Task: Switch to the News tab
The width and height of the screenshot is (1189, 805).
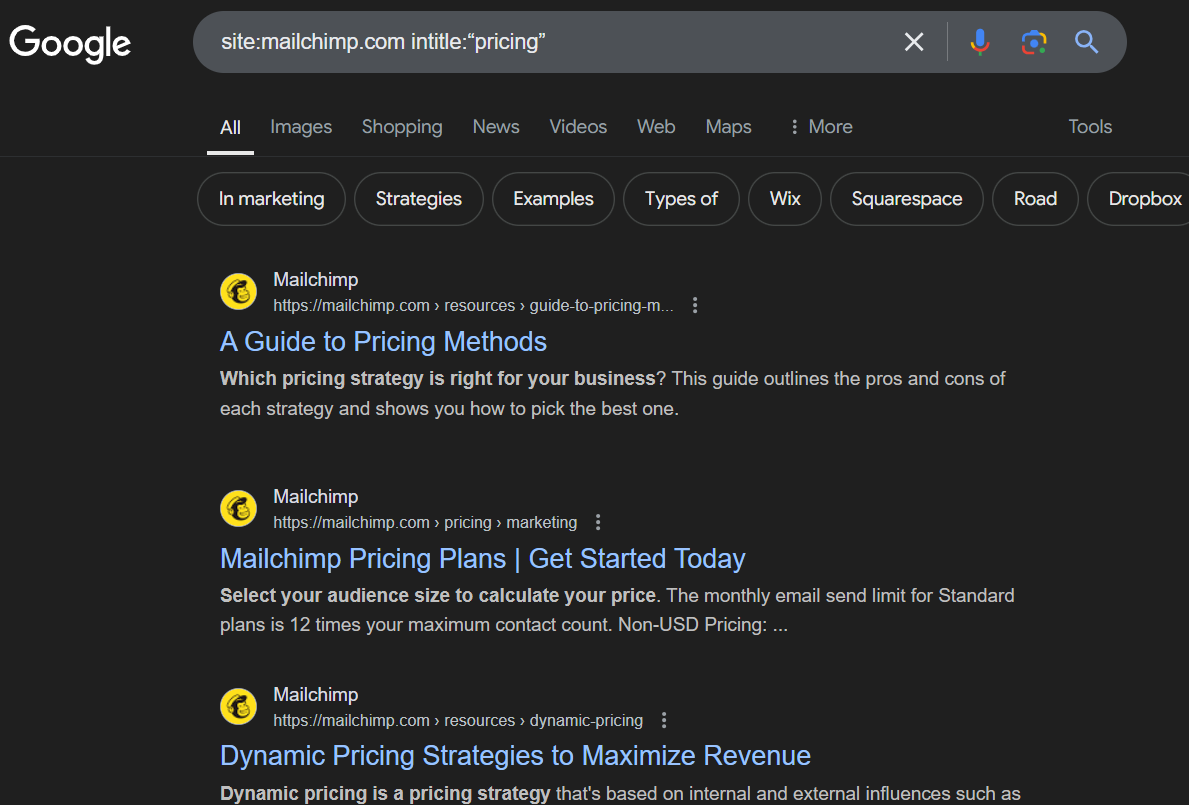Action: point(496,127)
